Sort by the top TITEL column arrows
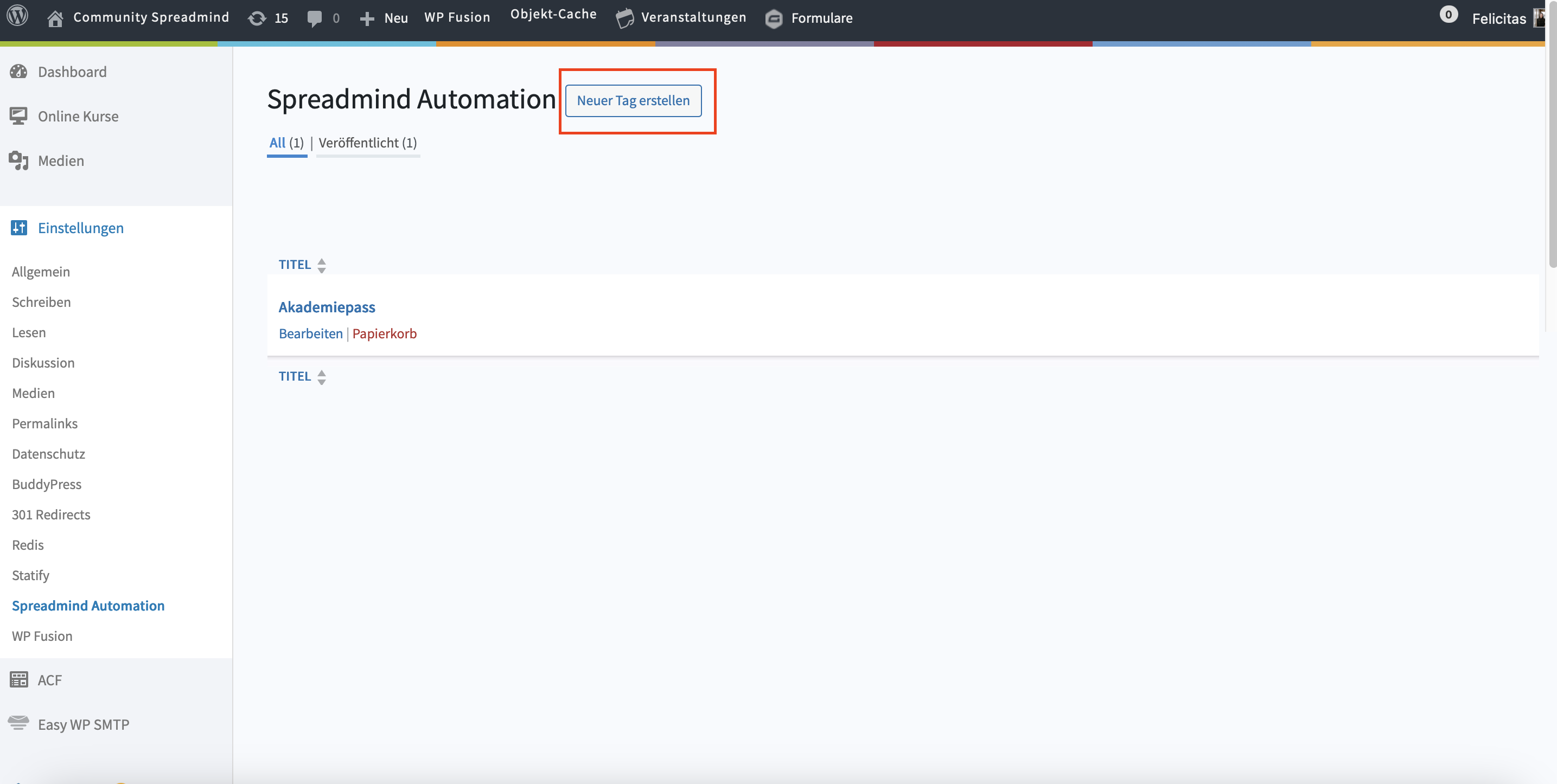The image size is (1557, 784). [x=322, y=265]
